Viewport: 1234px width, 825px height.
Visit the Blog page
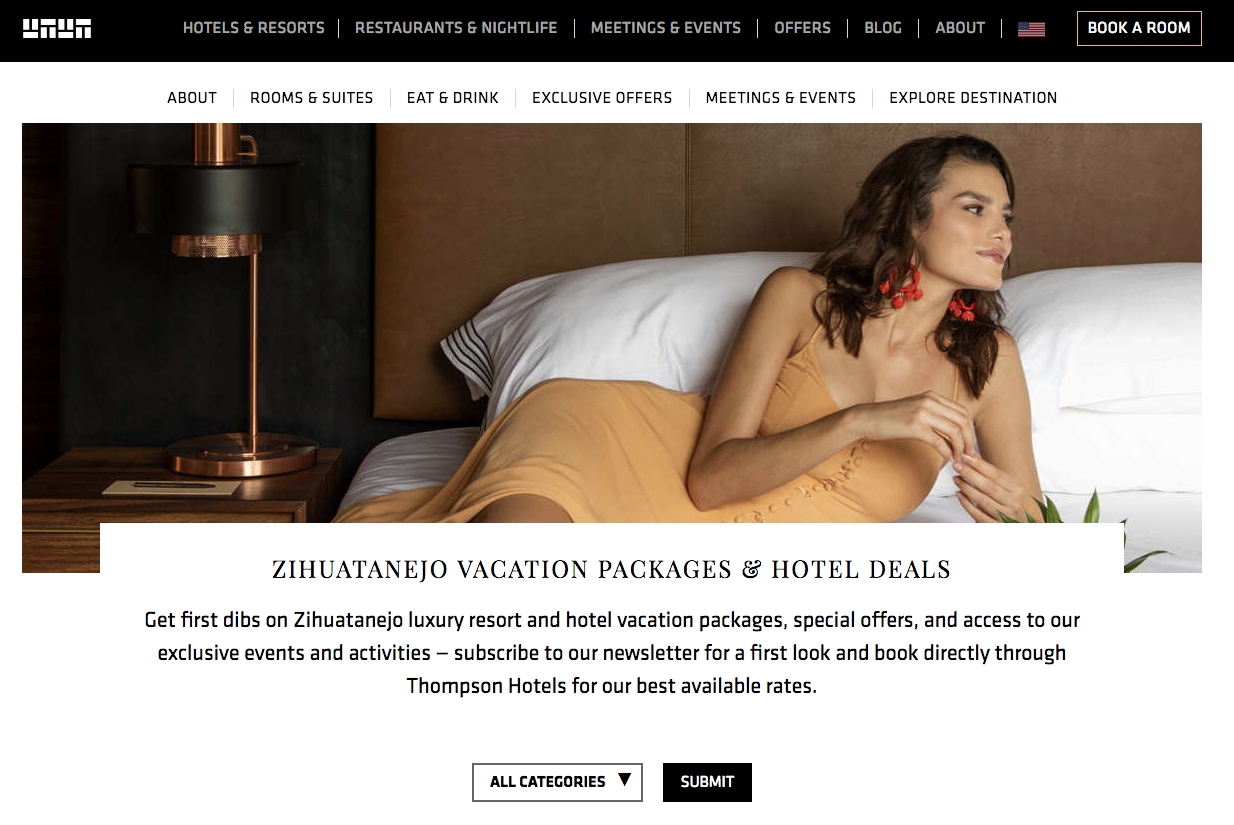[x=883, y=28]
